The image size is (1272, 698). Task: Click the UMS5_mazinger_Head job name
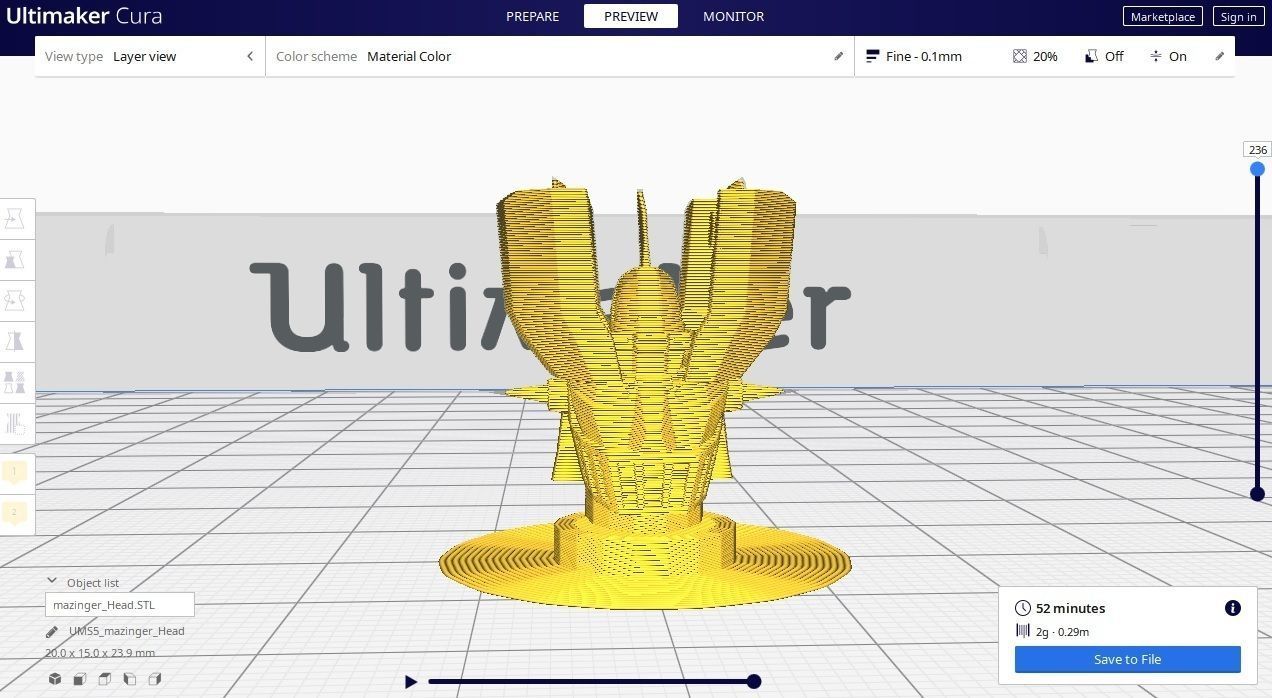126,631
